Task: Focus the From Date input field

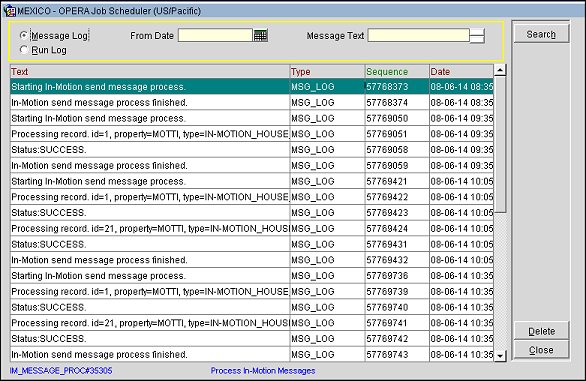Action: pos(215,36)
